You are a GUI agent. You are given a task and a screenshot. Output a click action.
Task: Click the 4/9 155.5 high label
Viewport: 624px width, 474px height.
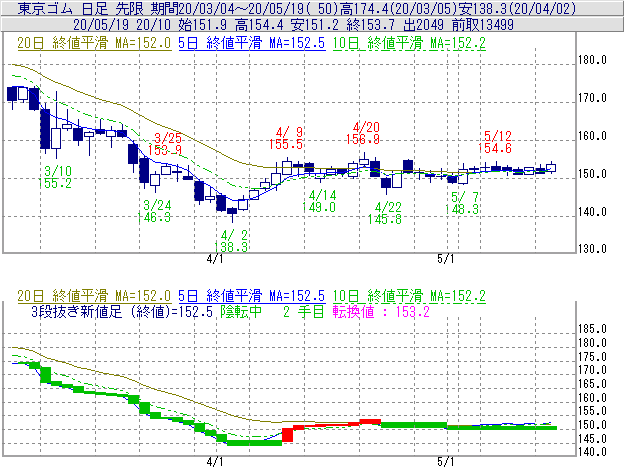click(x=286, y=138)
